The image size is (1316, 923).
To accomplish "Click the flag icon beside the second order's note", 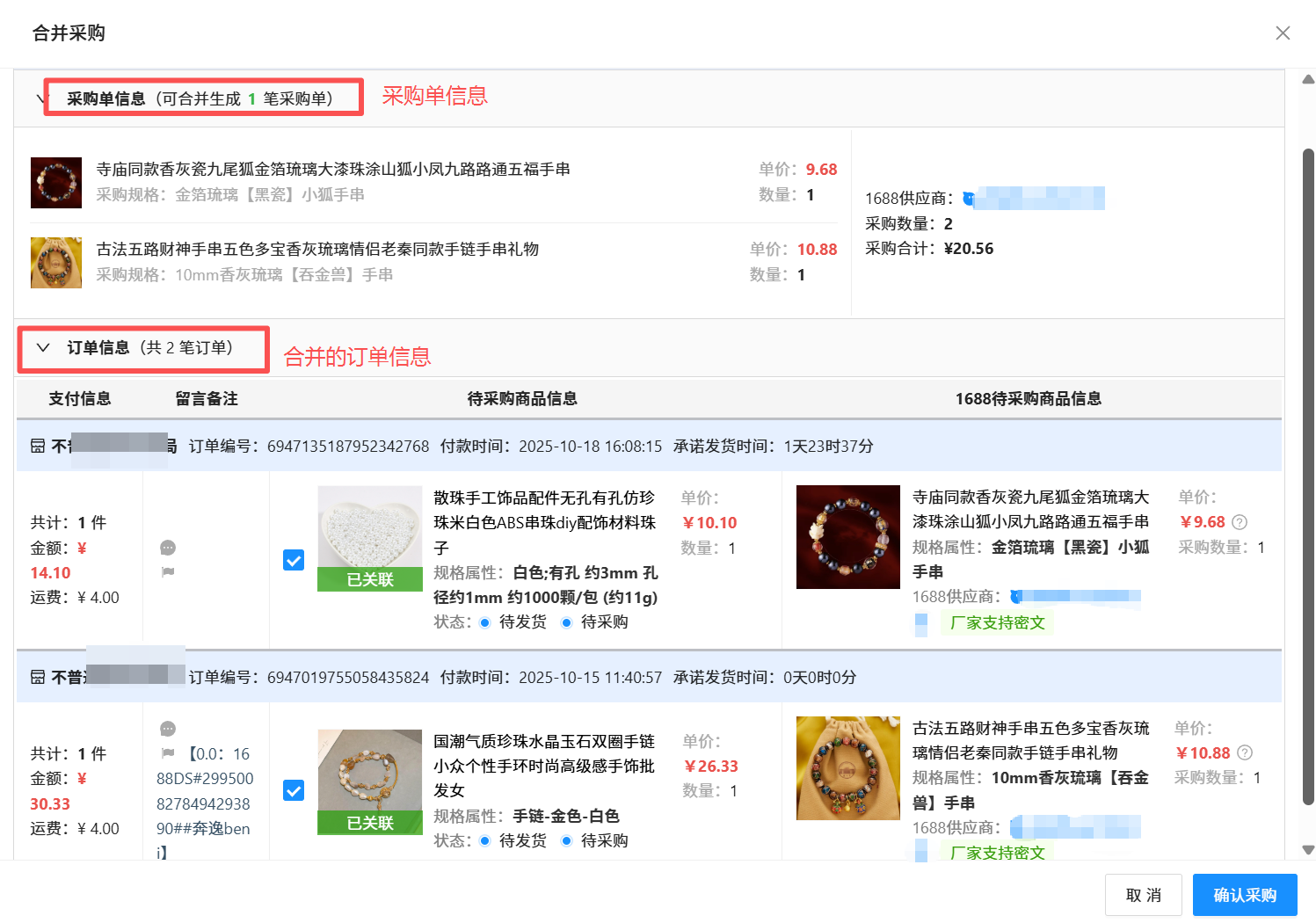I will [x=168, y=753].
